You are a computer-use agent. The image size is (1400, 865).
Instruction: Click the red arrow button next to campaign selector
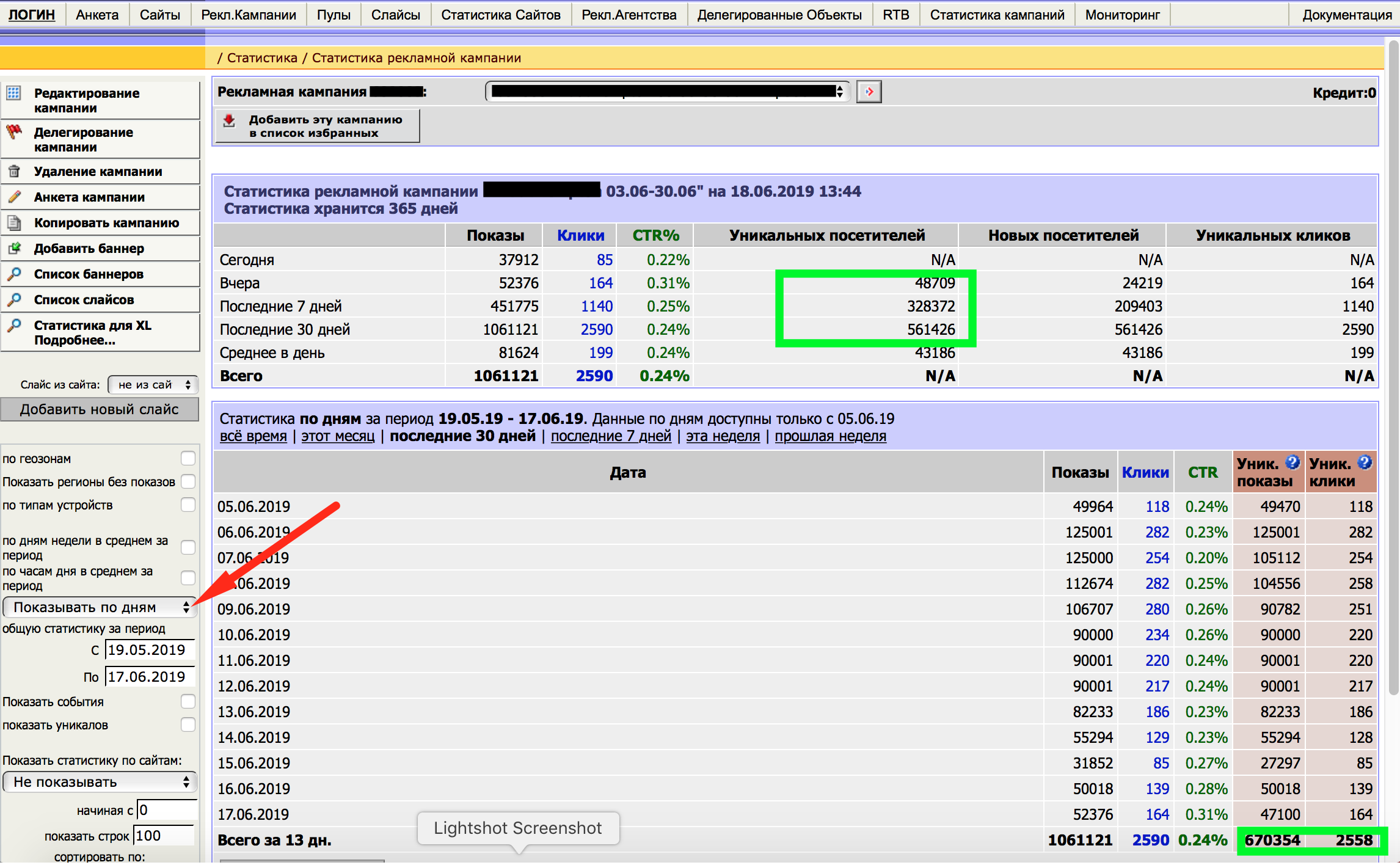click(x=869, y=92)
